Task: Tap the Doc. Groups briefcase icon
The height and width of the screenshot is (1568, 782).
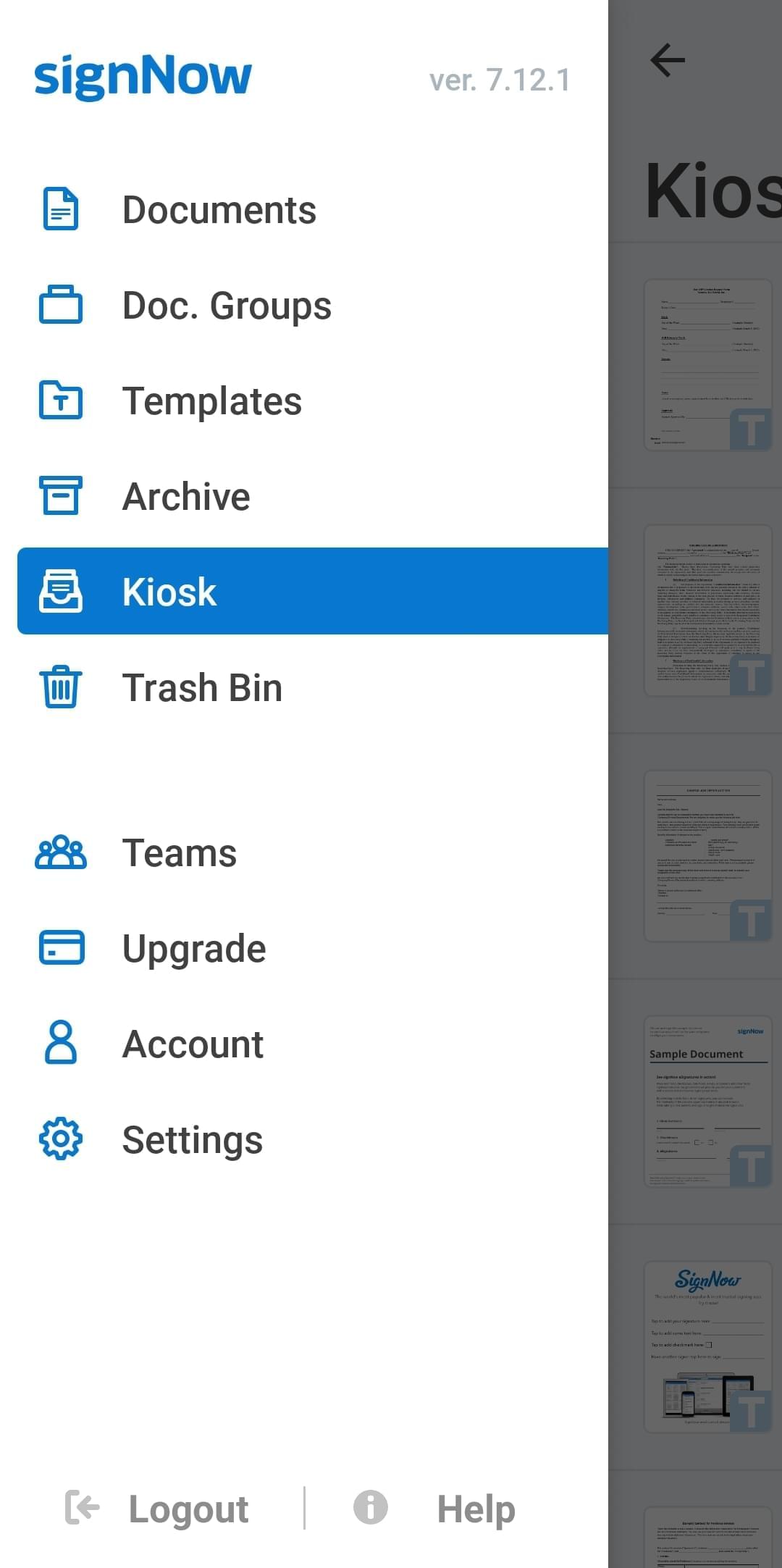Action: pos(61,305)
